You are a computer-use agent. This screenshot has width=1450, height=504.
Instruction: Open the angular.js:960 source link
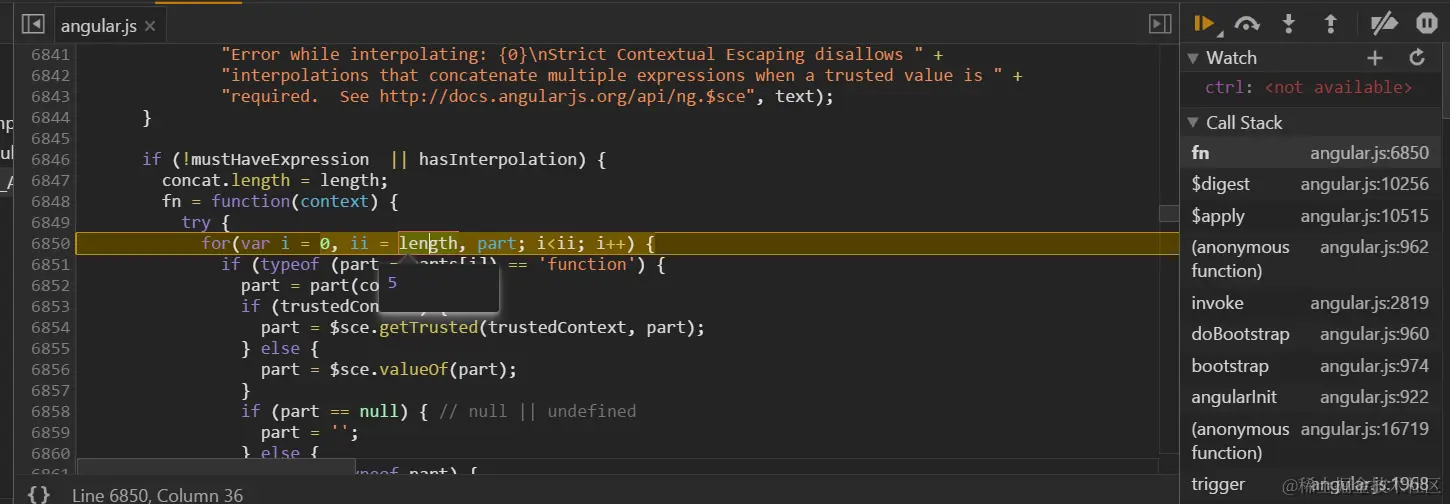click(1374, 334)
